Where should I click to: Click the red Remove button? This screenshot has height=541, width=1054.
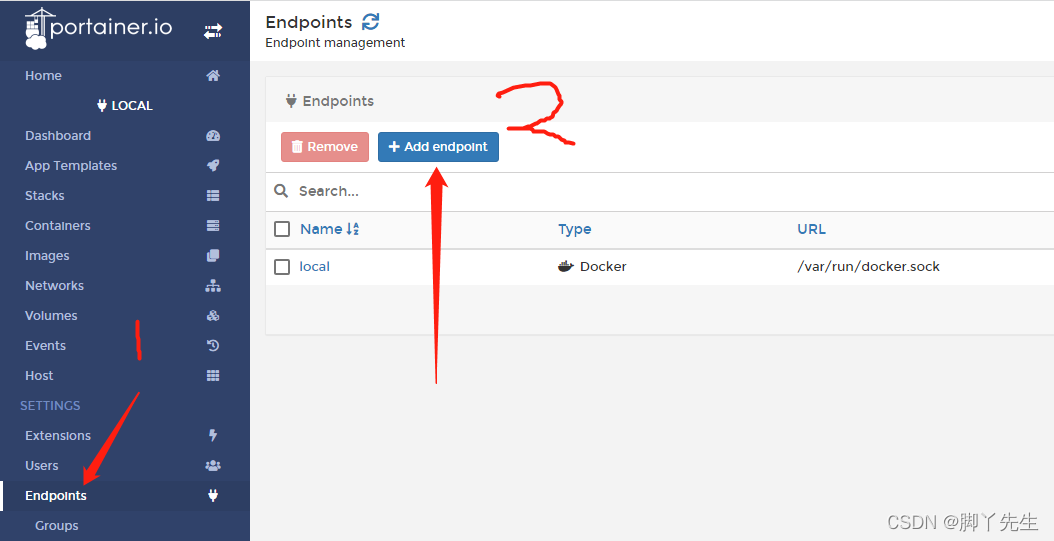coord(324,147)
